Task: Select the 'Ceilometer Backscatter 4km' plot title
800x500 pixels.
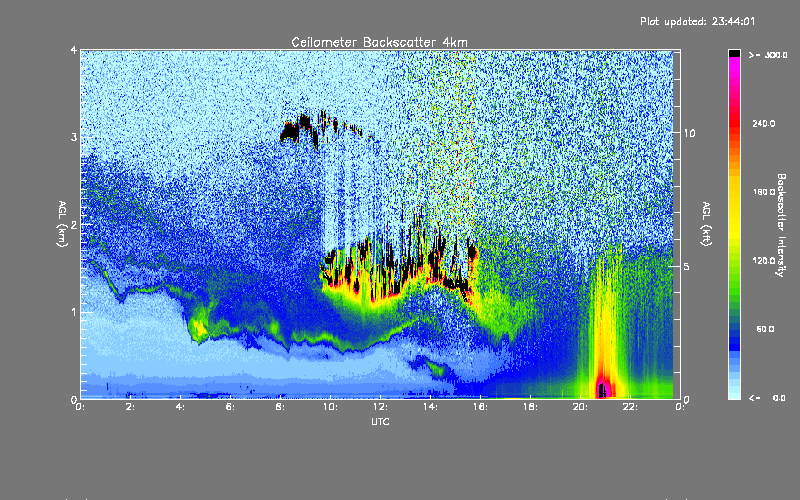Action: pyautogui.click(x=379, y=42)
